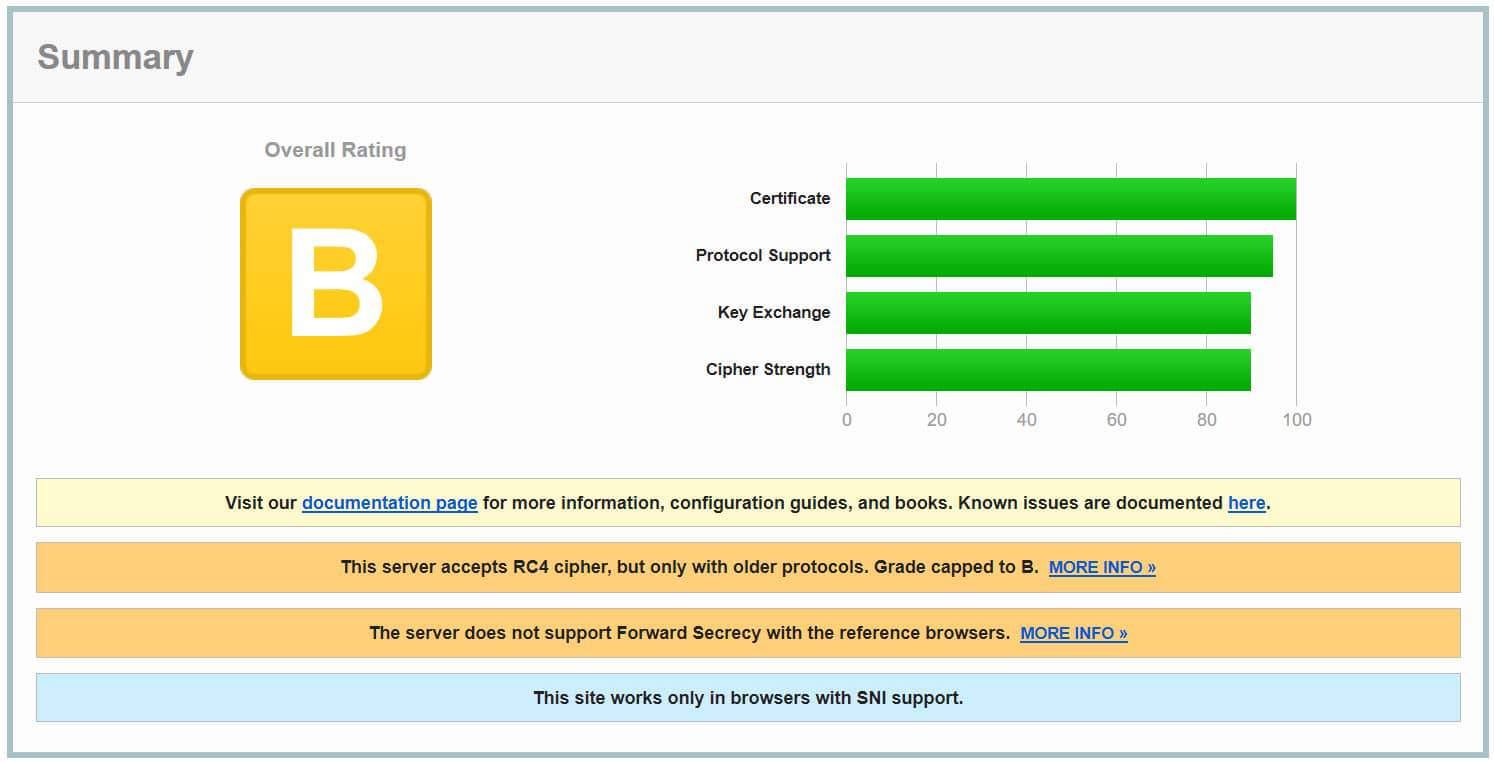Click the Overall Rating label
This screenshot has height=762, width=1494.
pos(335,150)
